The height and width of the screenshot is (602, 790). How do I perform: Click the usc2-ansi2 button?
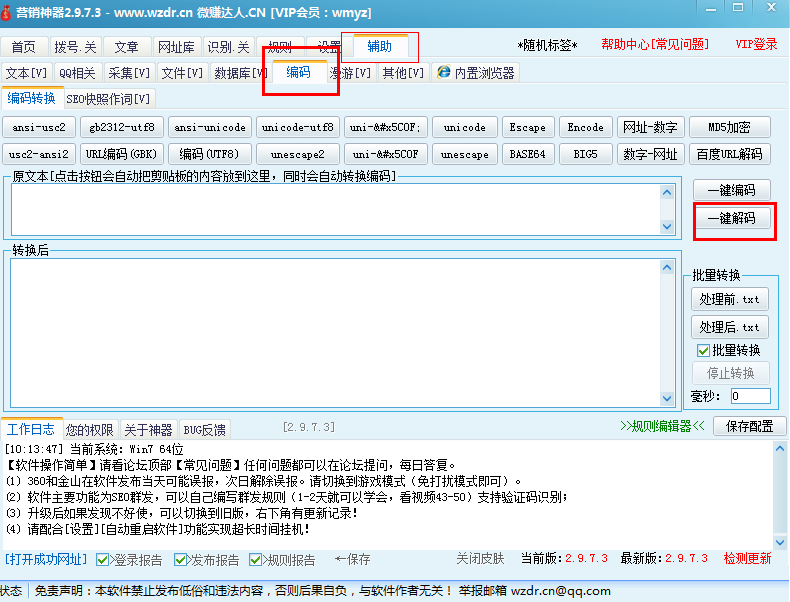click(x=39, y=154)
